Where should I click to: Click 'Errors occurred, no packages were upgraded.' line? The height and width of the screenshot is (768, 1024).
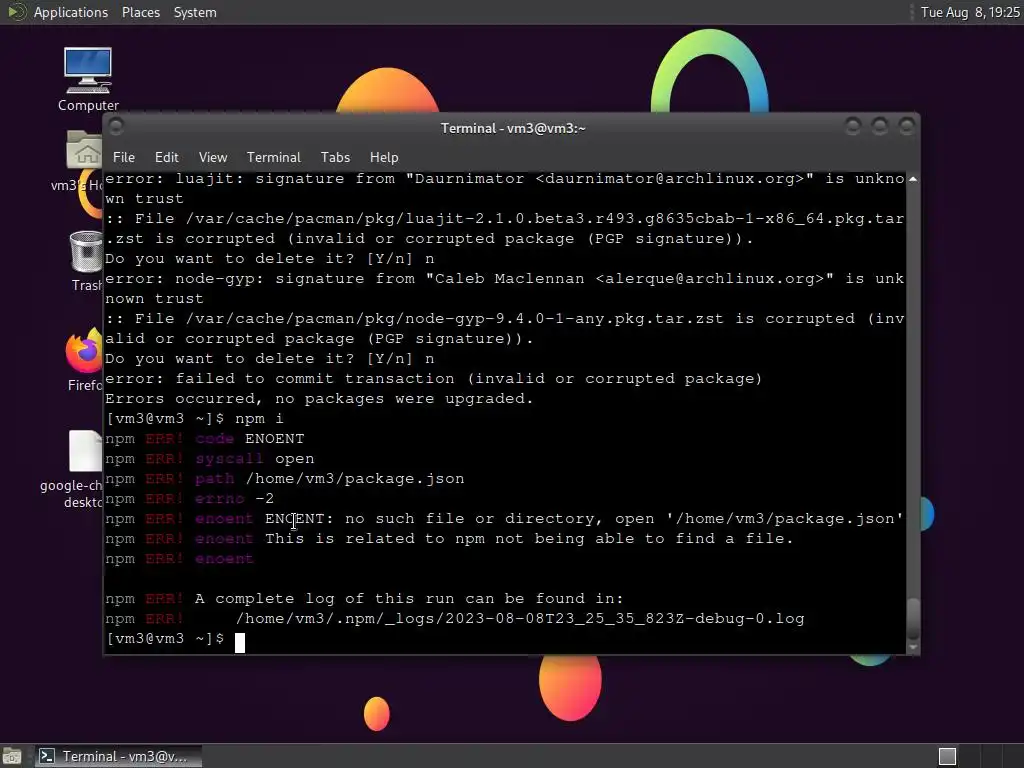click(x=319, y=398)
